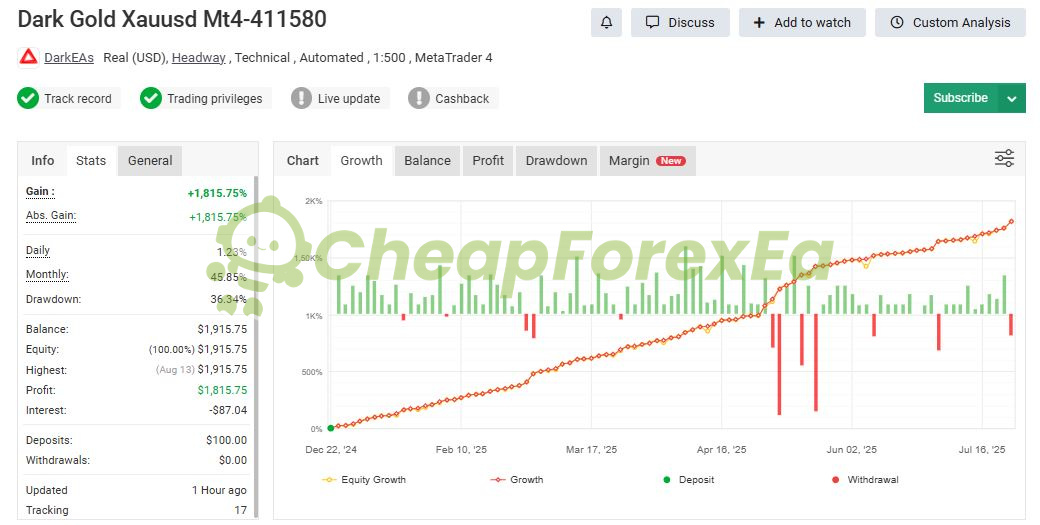Toggle Deposit legend series
This screenshot has width=1040, height=525.
688,479
